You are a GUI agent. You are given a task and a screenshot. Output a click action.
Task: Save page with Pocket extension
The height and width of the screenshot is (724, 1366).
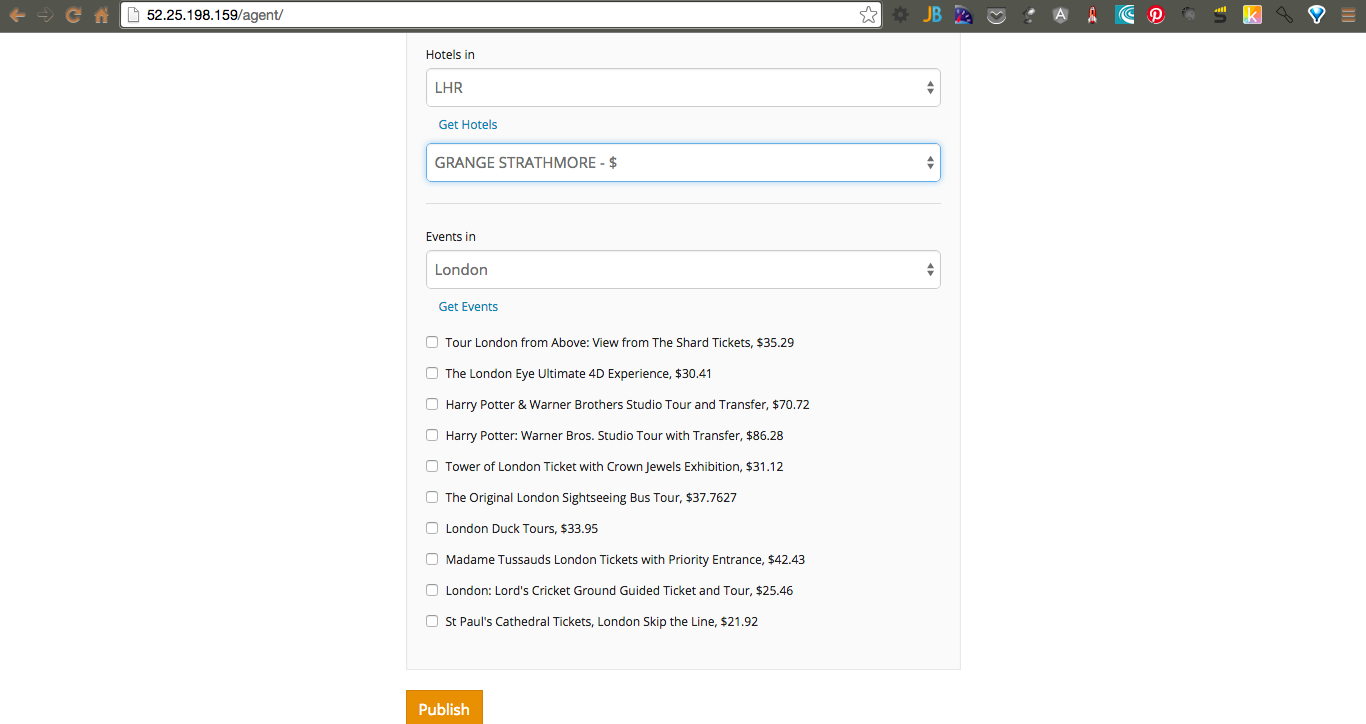(x=996, y=15)
